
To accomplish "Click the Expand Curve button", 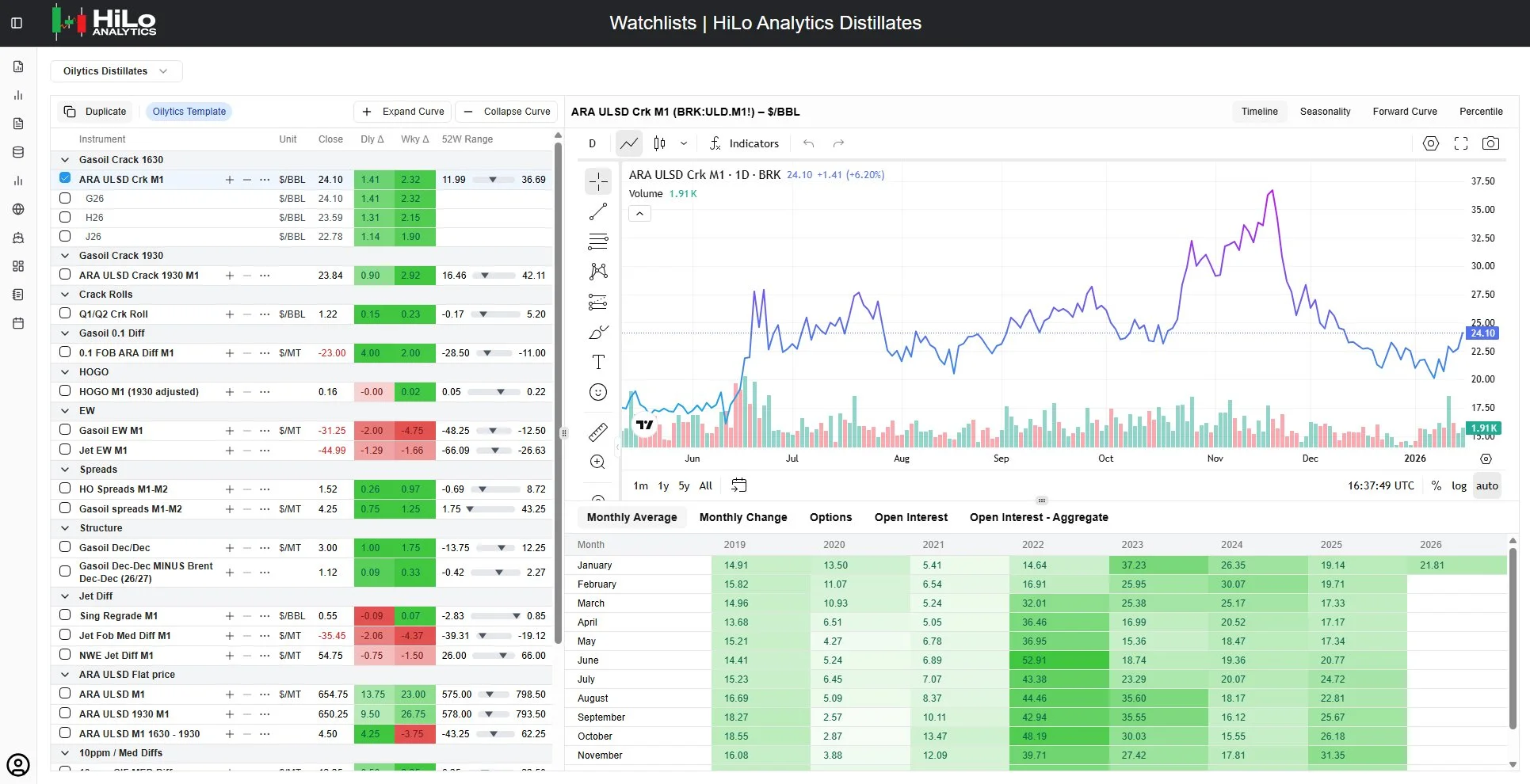I will [403, 112].
